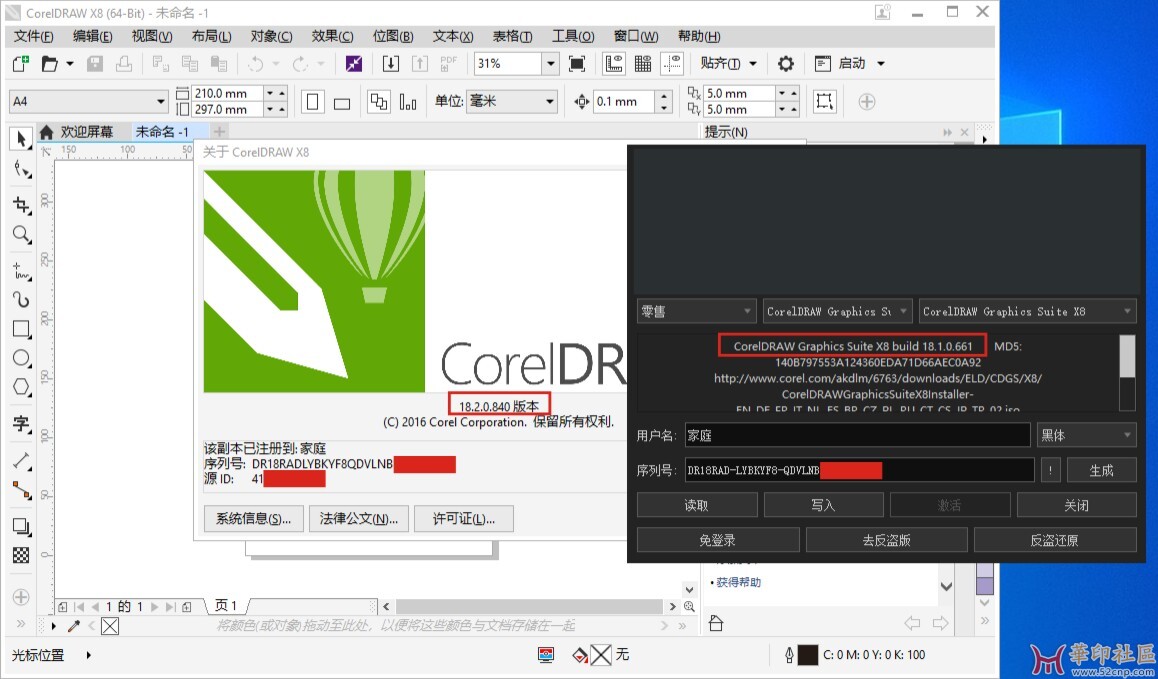The height and width of the screenshot is (679, 1158).
Task: Click the Import icon in the toolbar
Action: click(x=391, y=64)
